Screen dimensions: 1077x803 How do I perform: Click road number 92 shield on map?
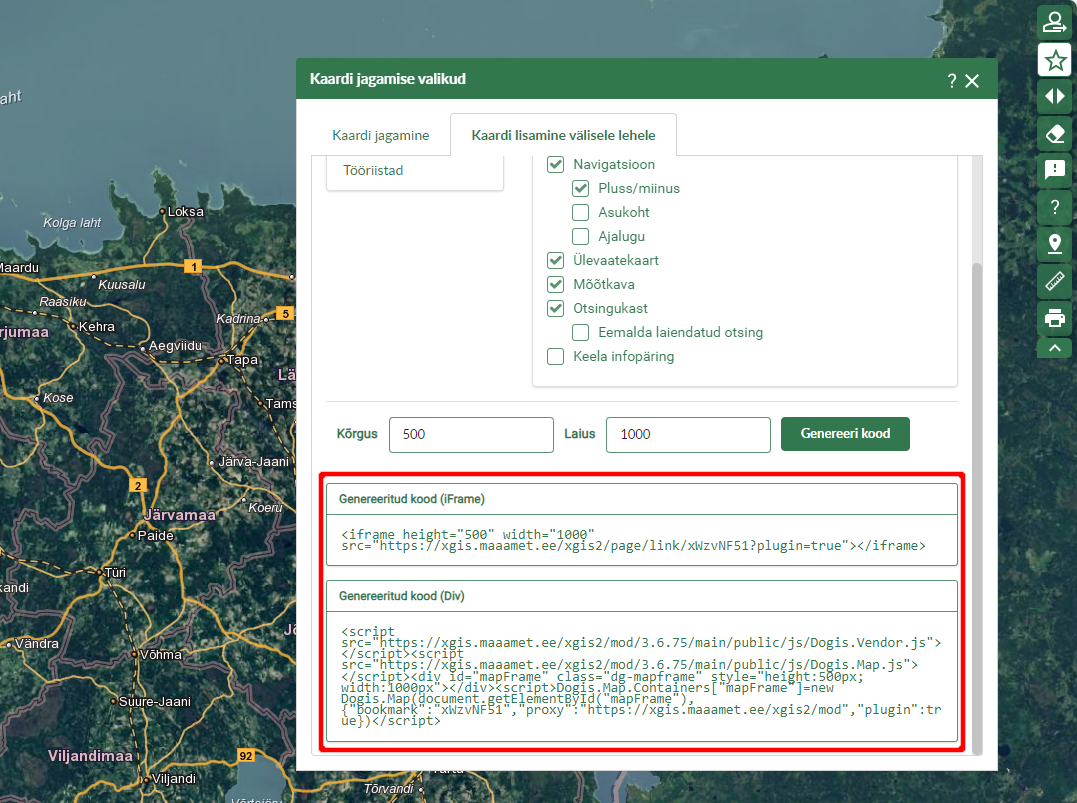point(246,756)
